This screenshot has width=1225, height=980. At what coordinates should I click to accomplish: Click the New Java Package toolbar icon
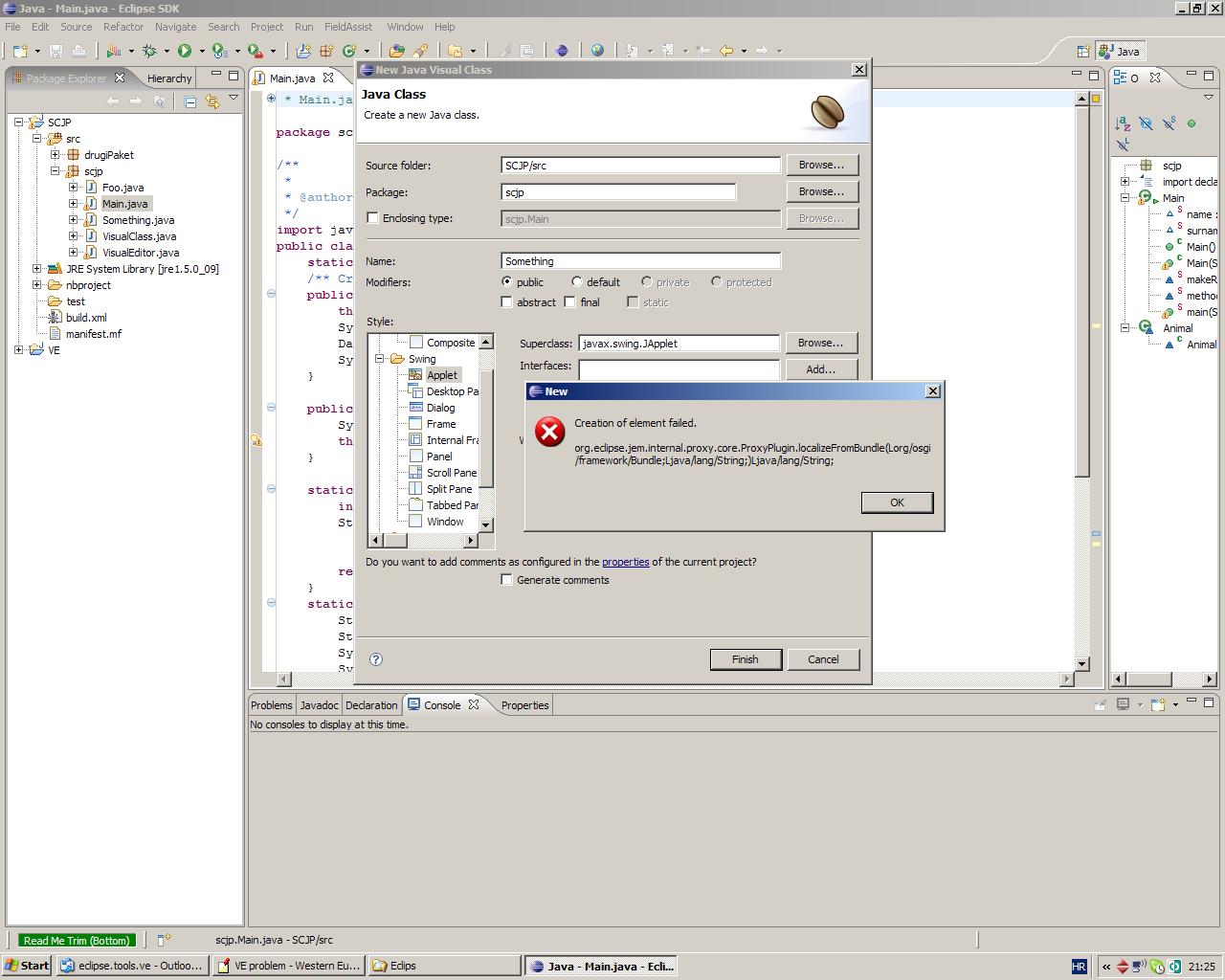325,51
